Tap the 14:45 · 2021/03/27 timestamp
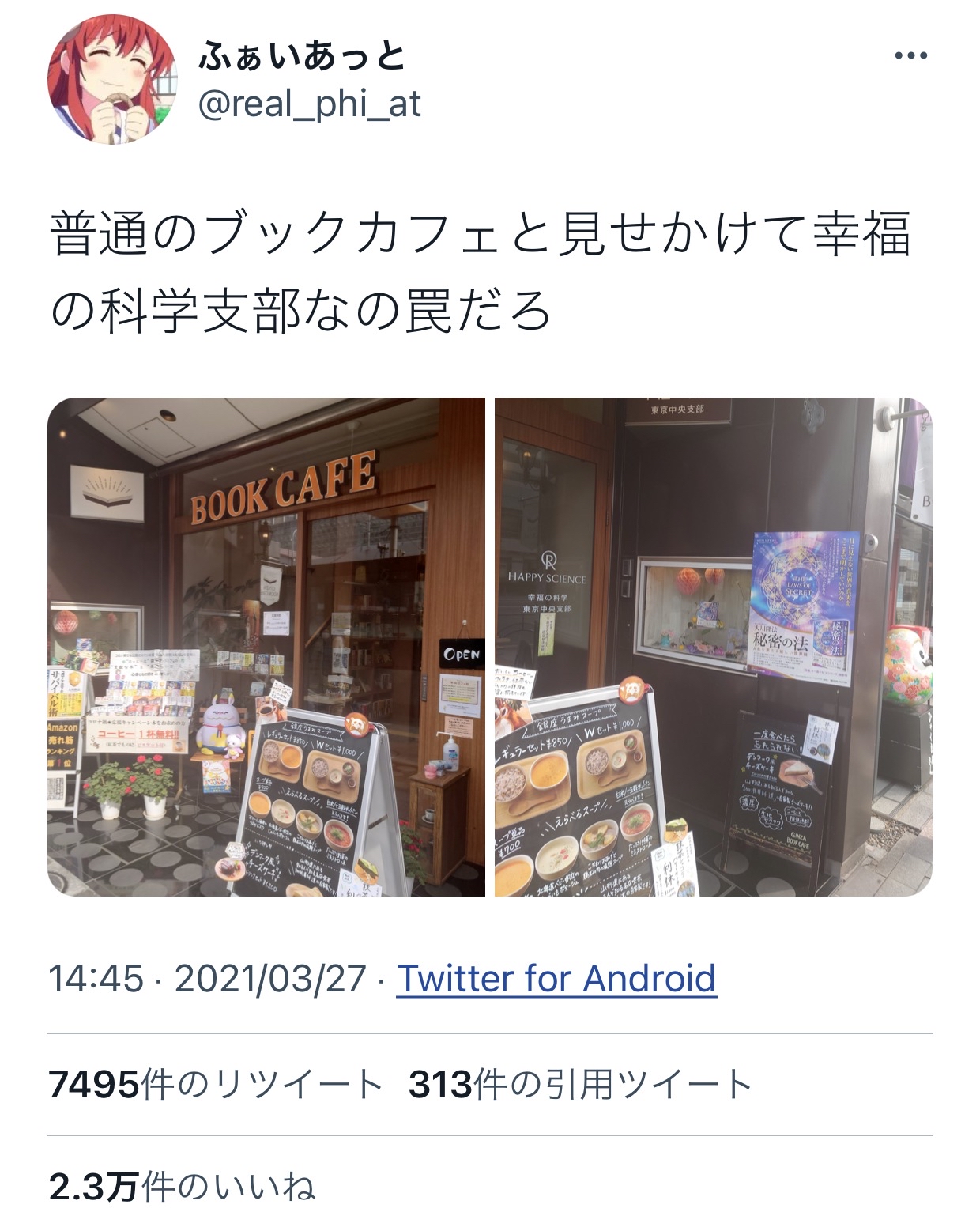The height and width of the screenshot is (1231, 980). pos(208,979)
